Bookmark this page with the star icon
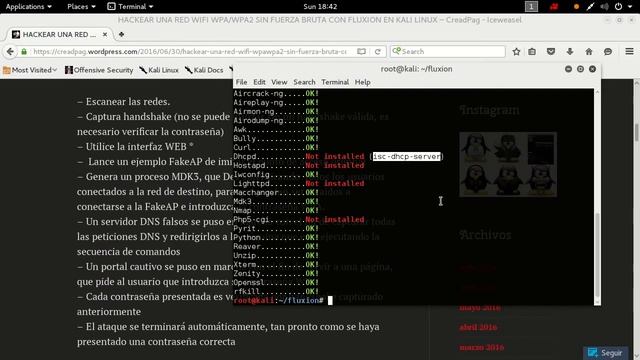This screenshot has height=360, width=640. (x=516, y=51)
